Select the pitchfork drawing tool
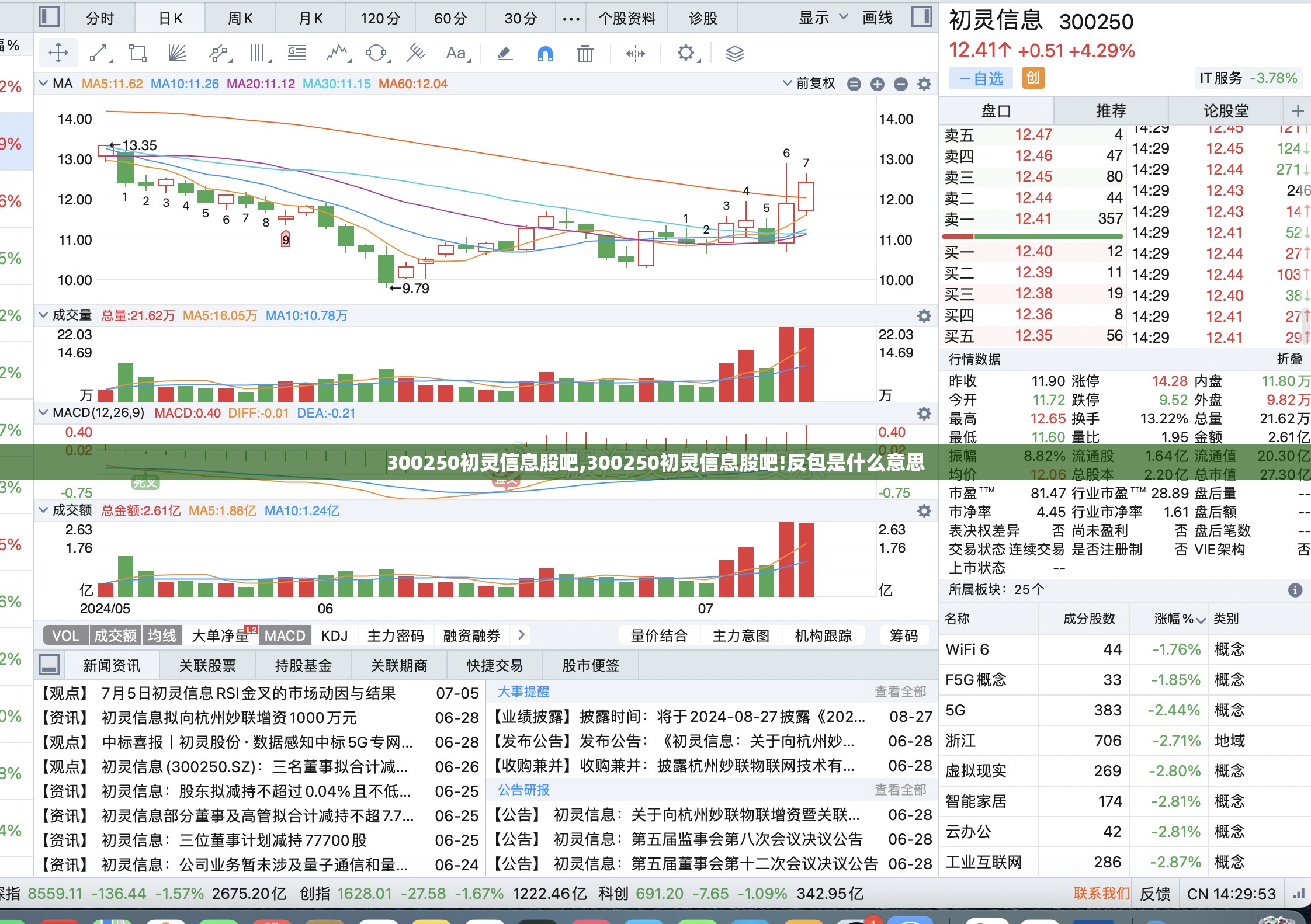The height and width of the screenshot is (924, 1311). [x=416, y=53]
